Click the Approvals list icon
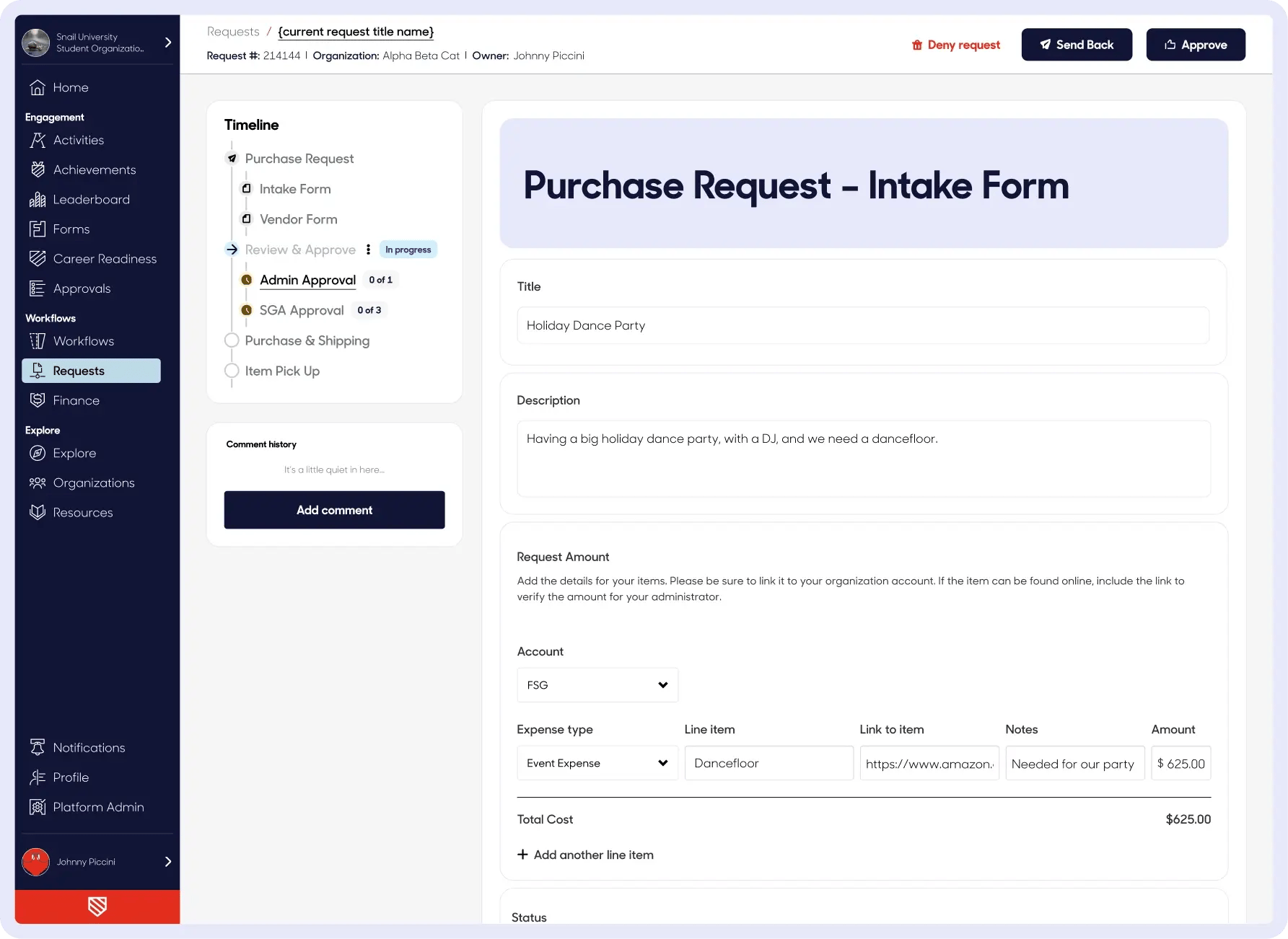Screen dimensions: 1288x939 [38, 288]
